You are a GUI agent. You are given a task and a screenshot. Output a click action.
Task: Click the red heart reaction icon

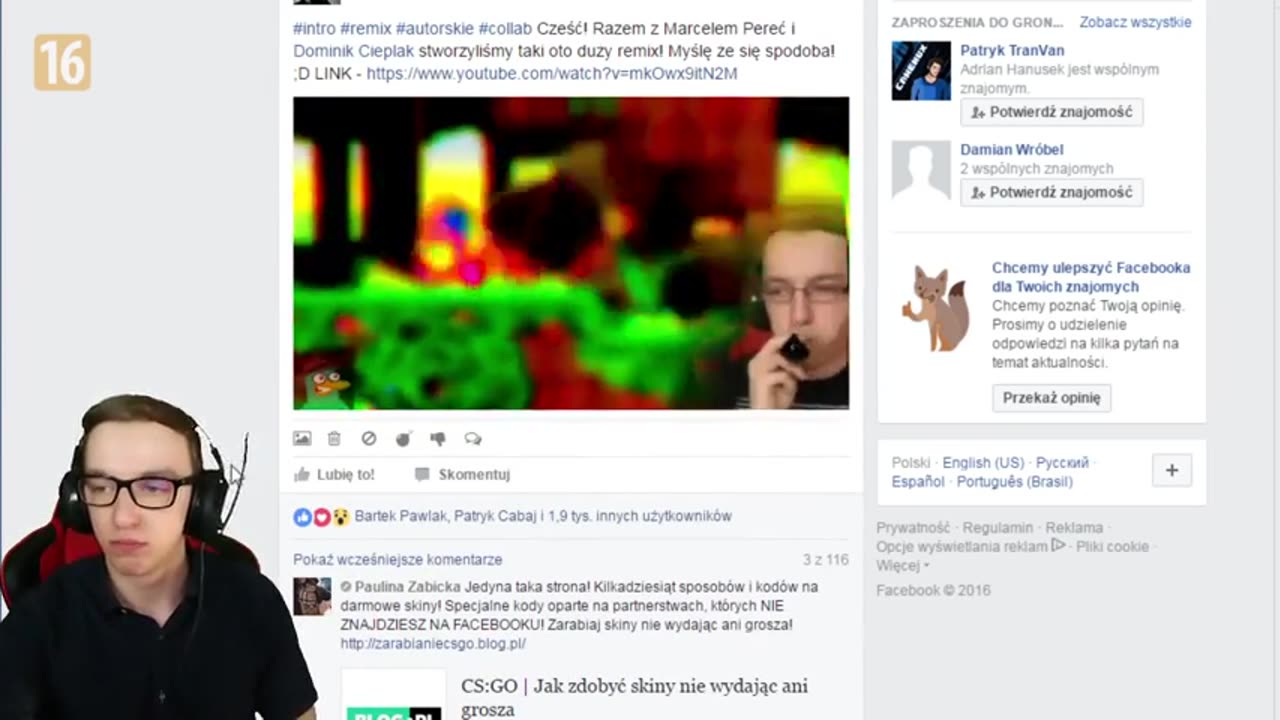(x=321, y=517)
